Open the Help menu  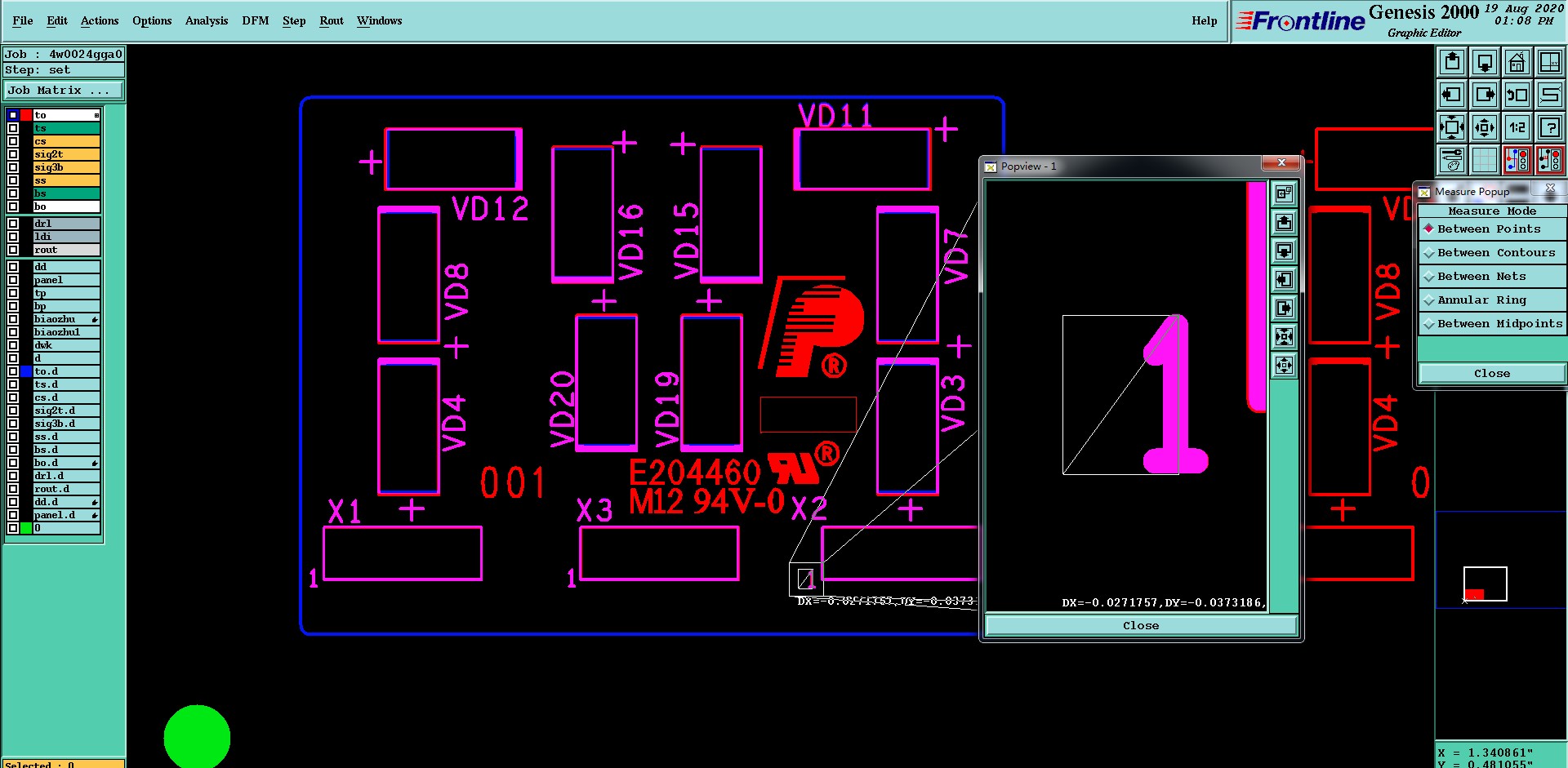click(1204, 20)
